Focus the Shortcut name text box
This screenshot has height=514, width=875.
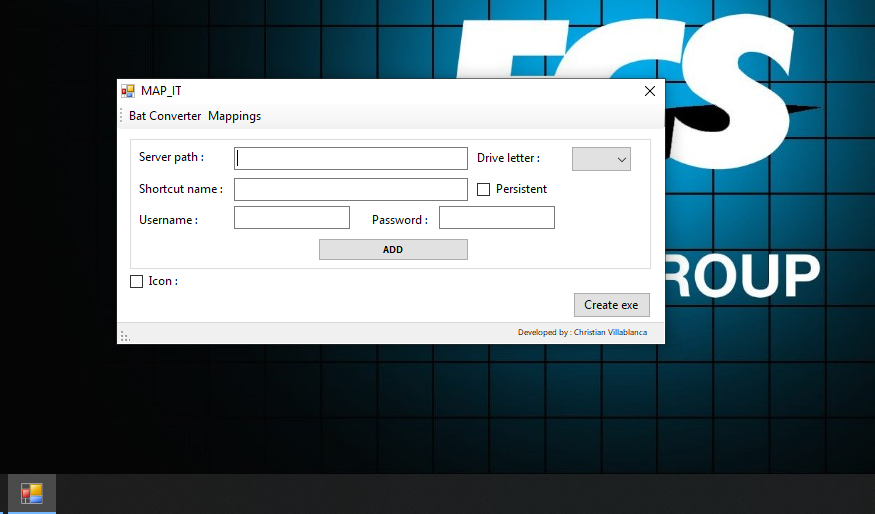350,189
